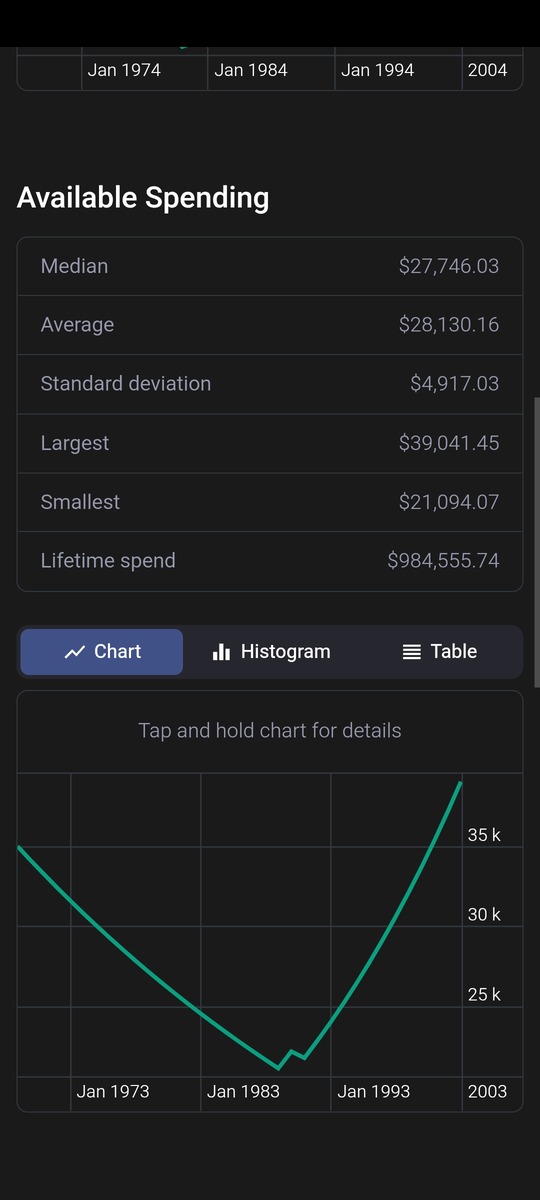Click the page scrollbar on right edge
This screenshot has height=1200, width=540.
coord(537,542)
